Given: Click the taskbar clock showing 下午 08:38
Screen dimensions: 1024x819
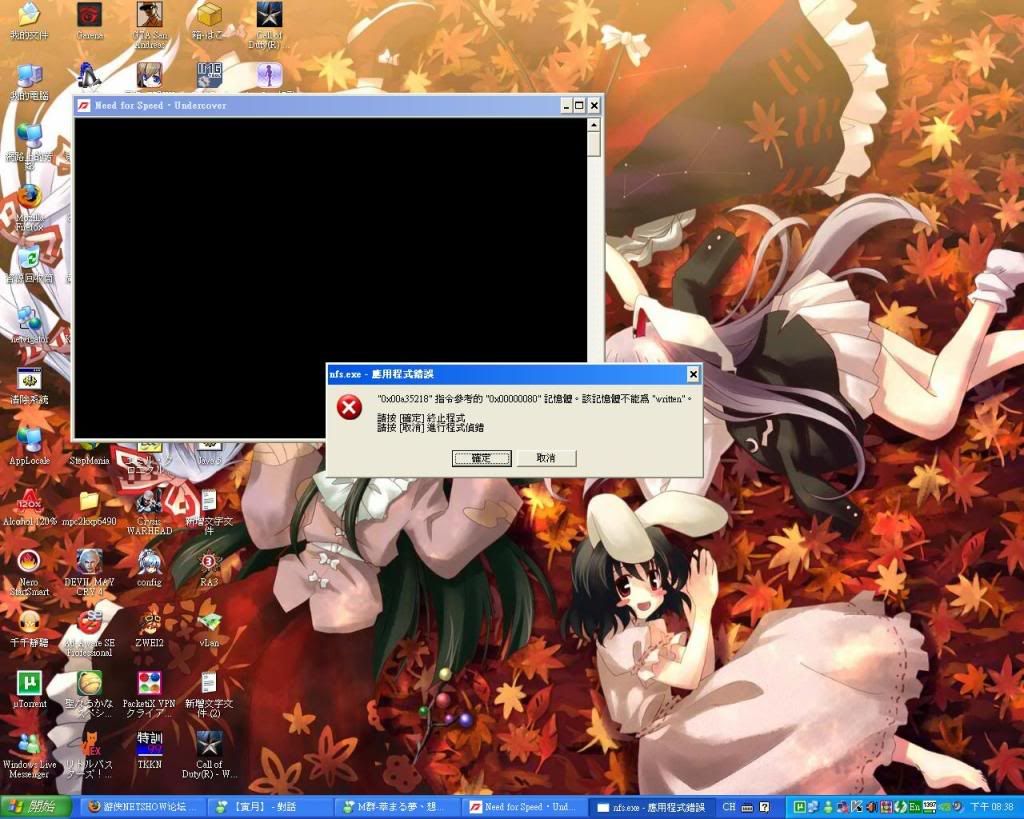Looking at the screenshot, I should pyautogui.click(x=991, y=807).
